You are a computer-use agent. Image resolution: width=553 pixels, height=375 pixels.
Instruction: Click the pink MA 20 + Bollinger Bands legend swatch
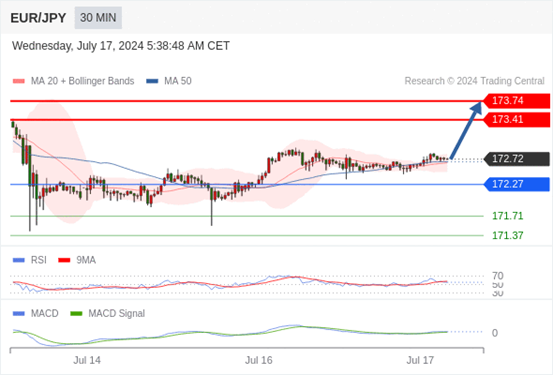tap(19, 81)
